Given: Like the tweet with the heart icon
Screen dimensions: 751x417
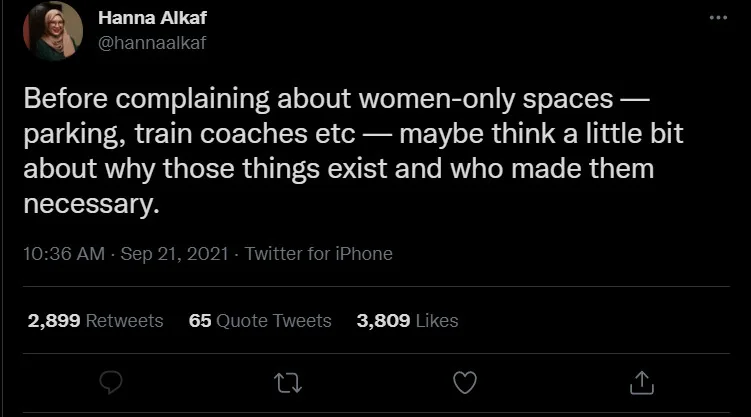Looking at the screenshot, I should click(464, 381).
